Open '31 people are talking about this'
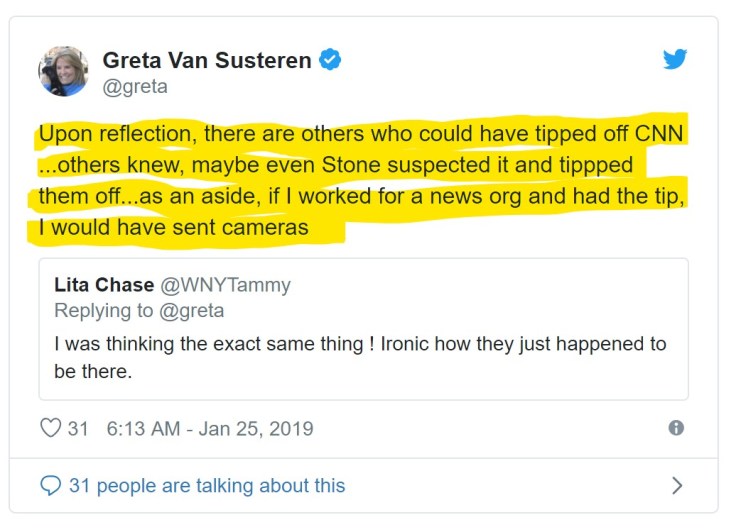The width and height of the screenshot is (736, 532). point(207,486)
